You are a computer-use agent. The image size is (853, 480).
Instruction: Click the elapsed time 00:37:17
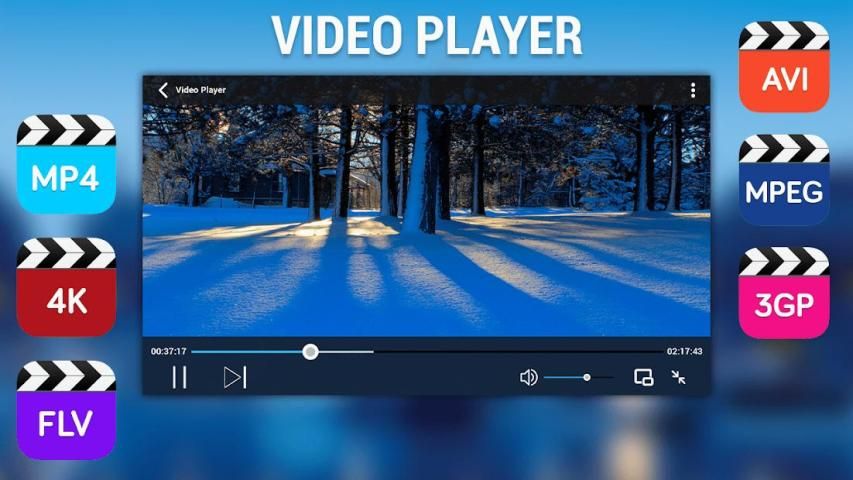pos(169,351)
